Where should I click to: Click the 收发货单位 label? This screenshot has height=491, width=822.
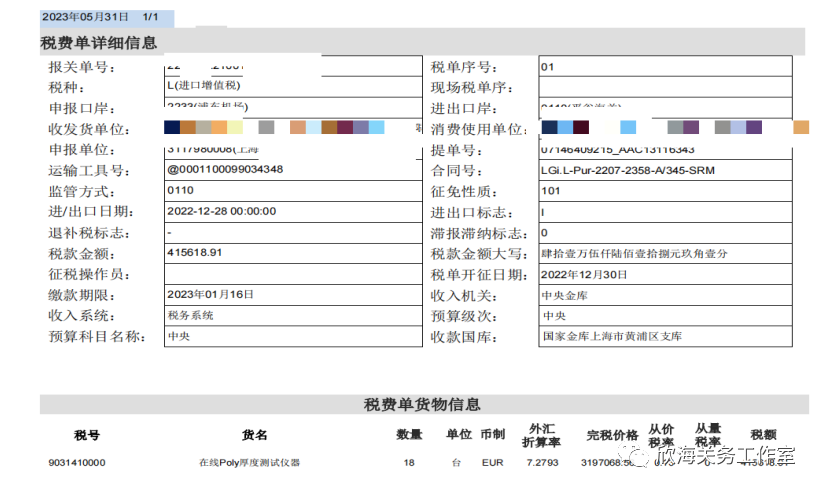tap(89, 129)
